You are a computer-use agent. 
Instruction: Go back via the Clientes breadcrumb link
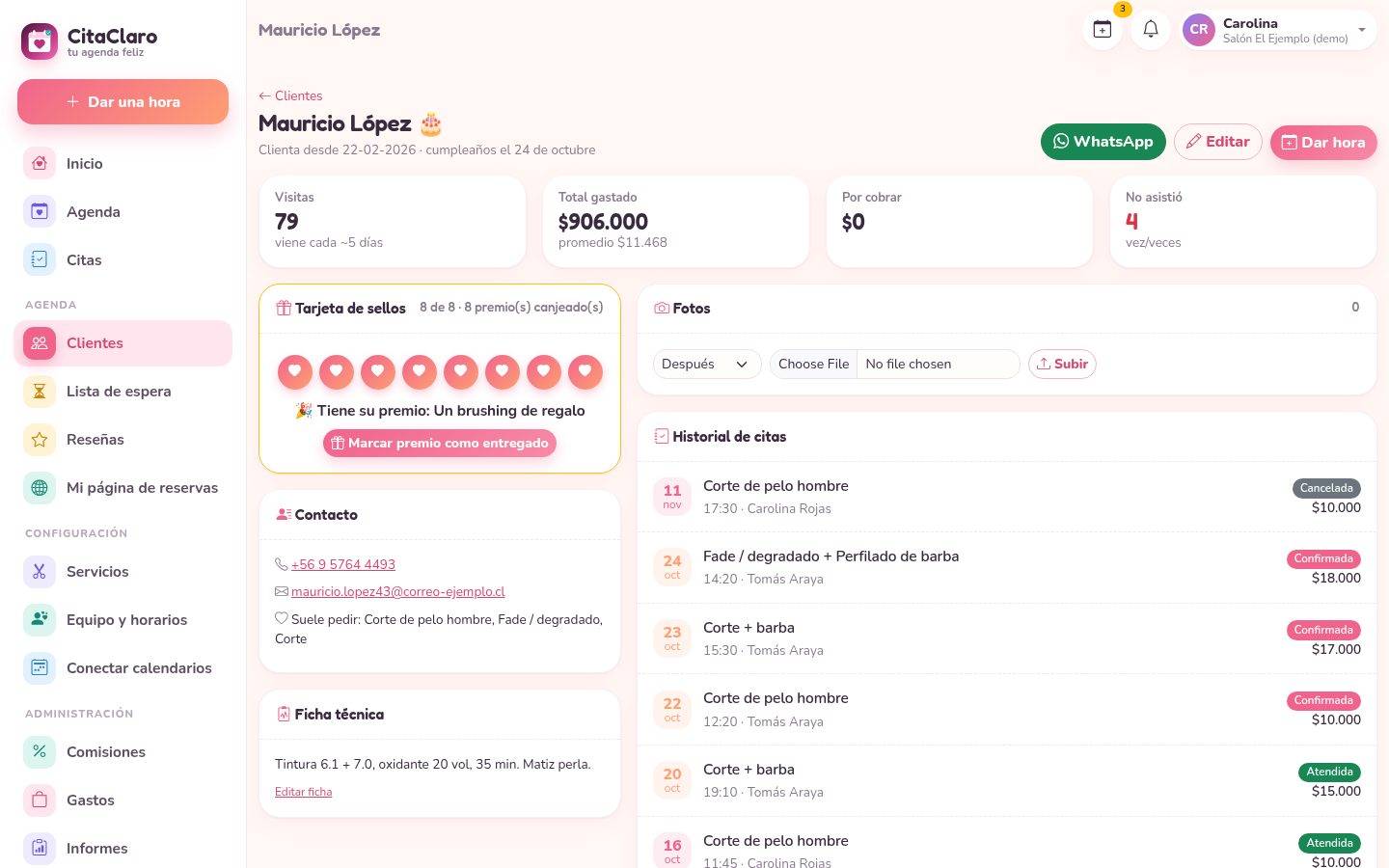tap(290, 95)
